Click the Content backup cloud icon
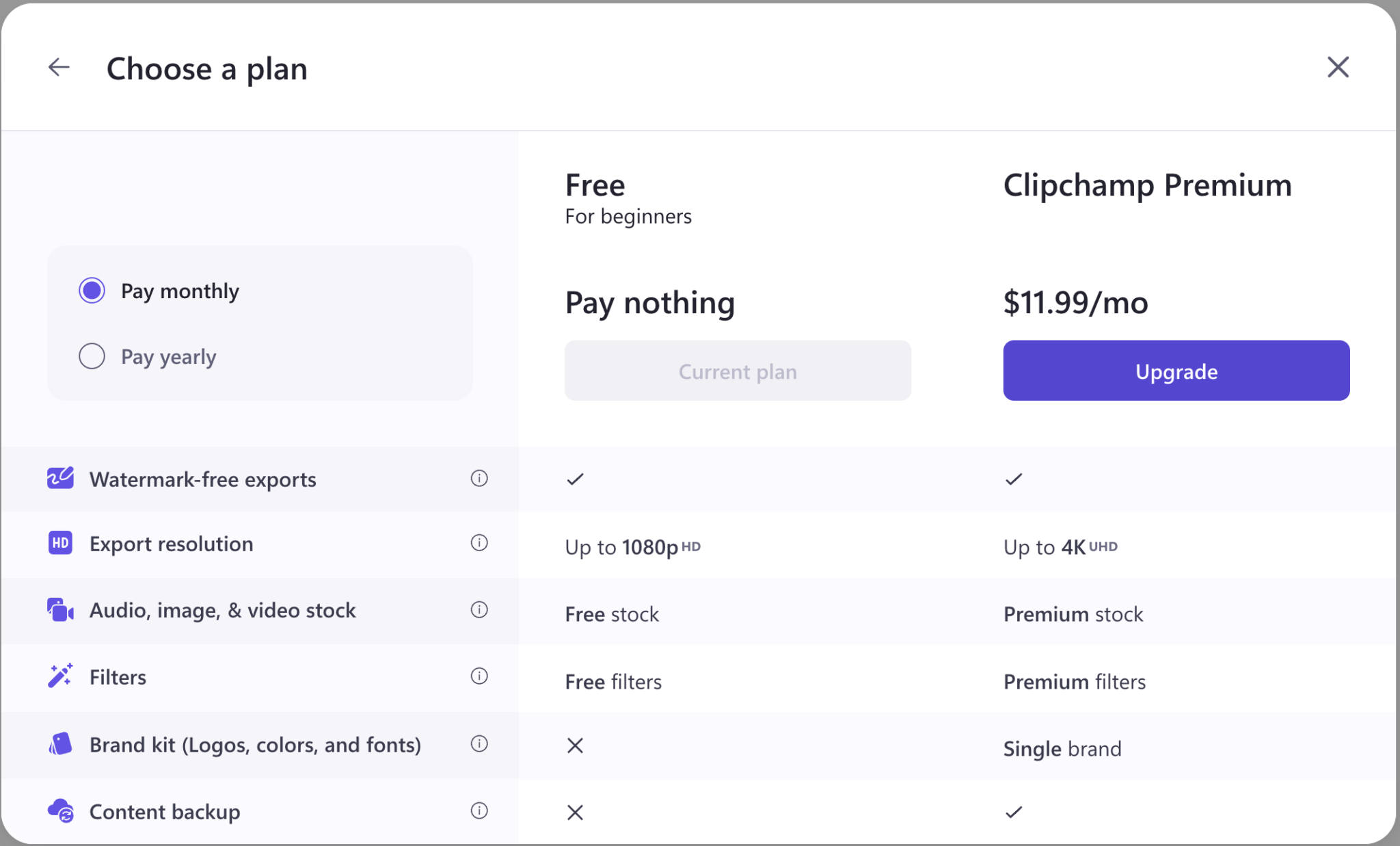Image resolution: width=1400 pixels, height=846 pixels. click(x=60, y=810)
